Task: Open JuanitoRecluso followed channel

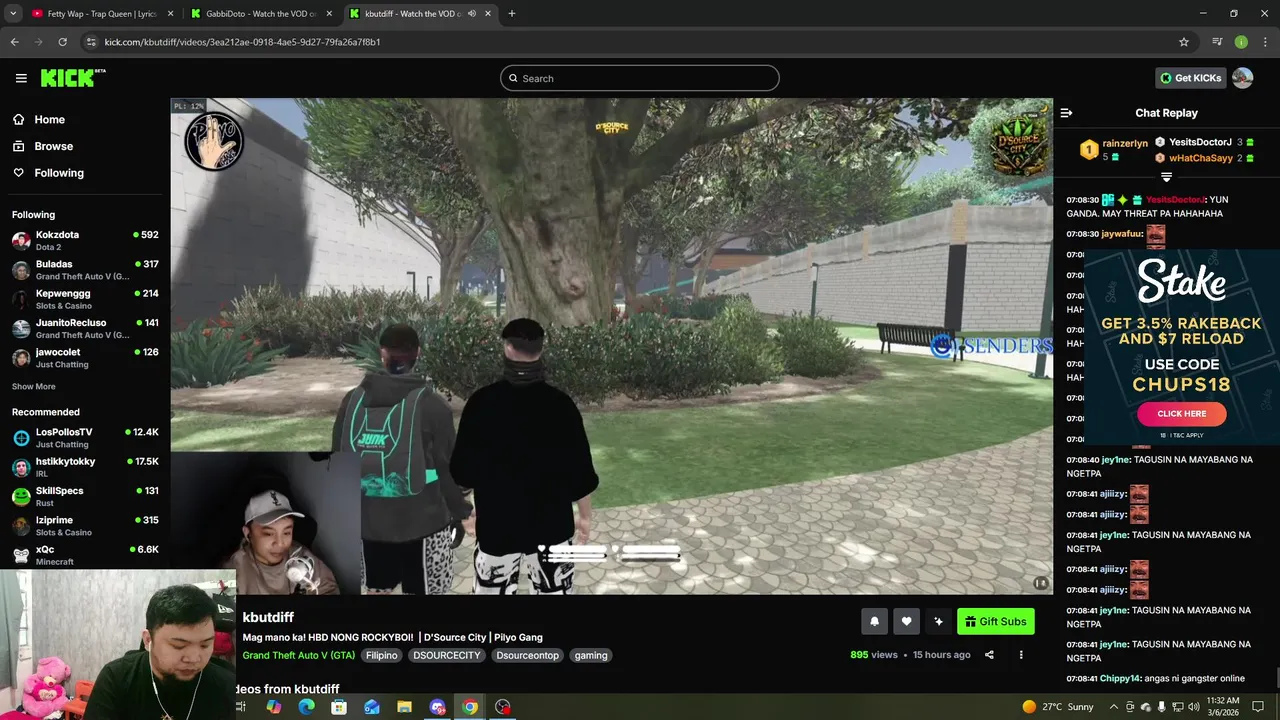Action: [85, 328]
